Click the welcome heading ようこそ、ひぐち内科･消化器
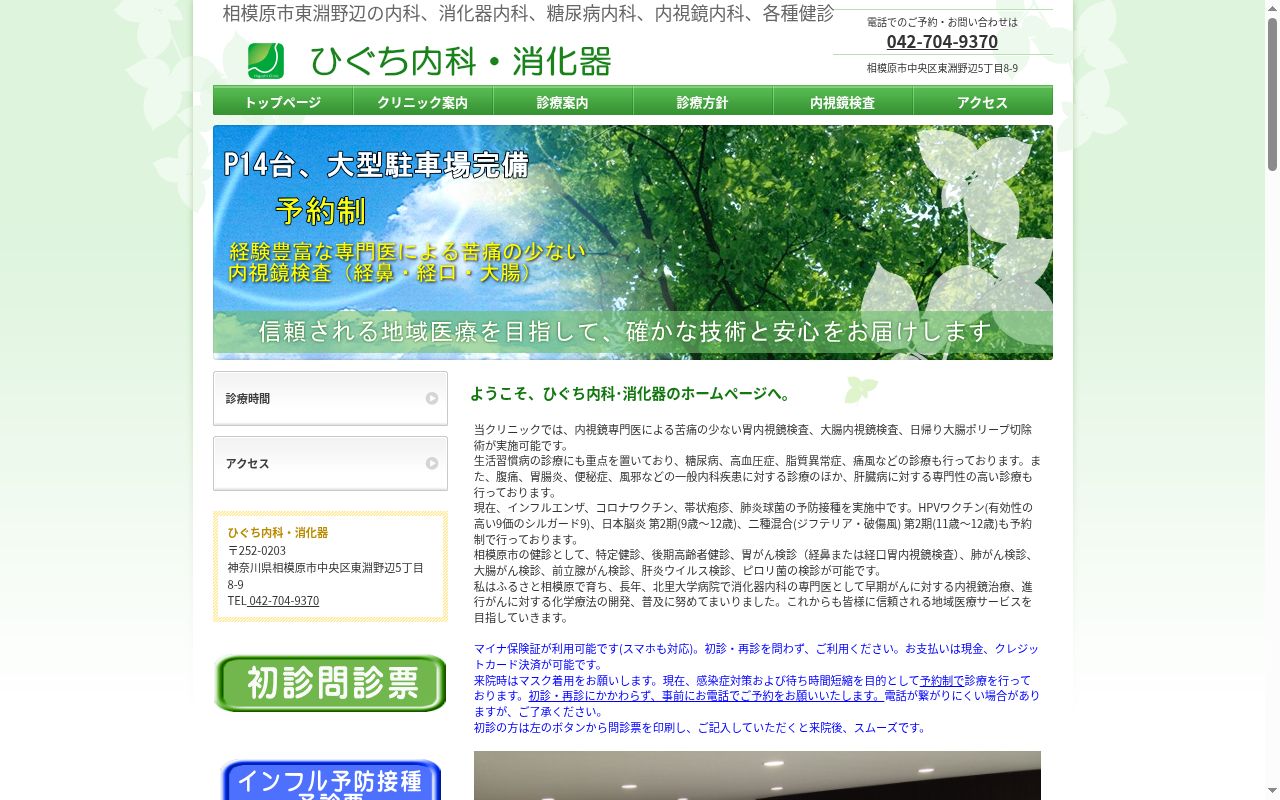 pyautogui.click(x=632, y=394)
